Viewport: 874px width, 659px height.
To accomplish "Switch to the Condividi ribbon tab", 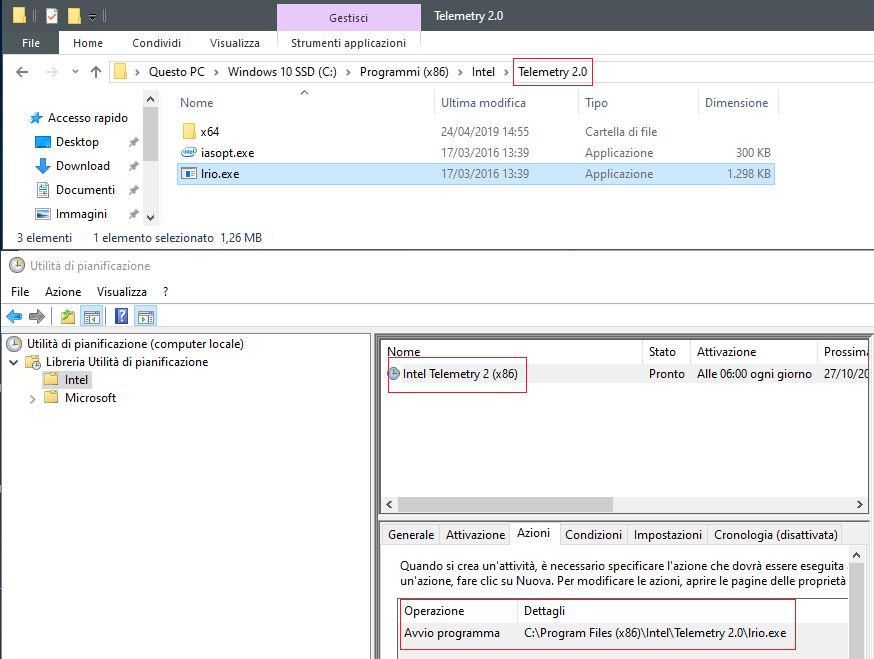I will [156, 43].
